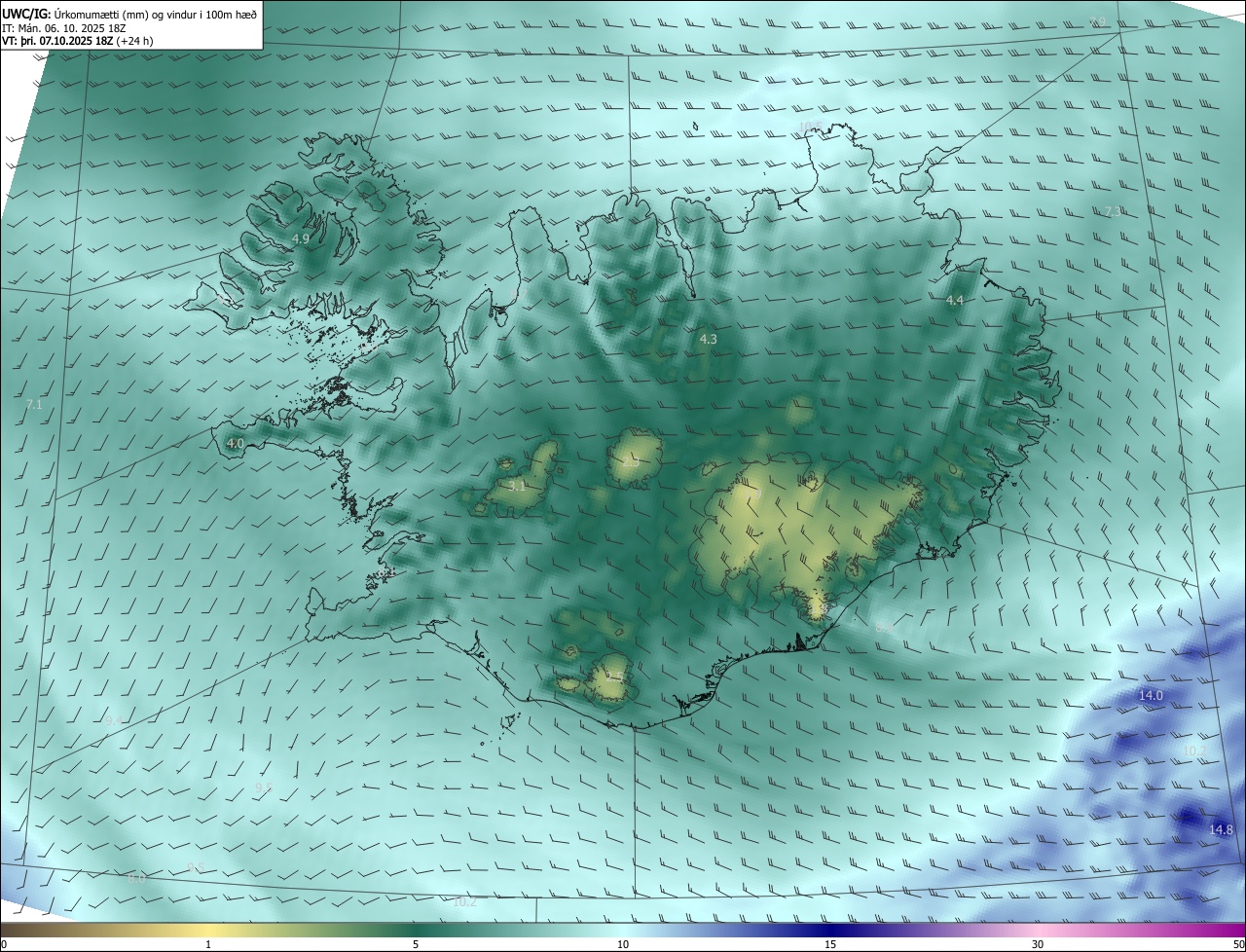Click the init time 'IT: Mán. 06. 10. 2025 18Z'
1246x952 pixels.
66,27
